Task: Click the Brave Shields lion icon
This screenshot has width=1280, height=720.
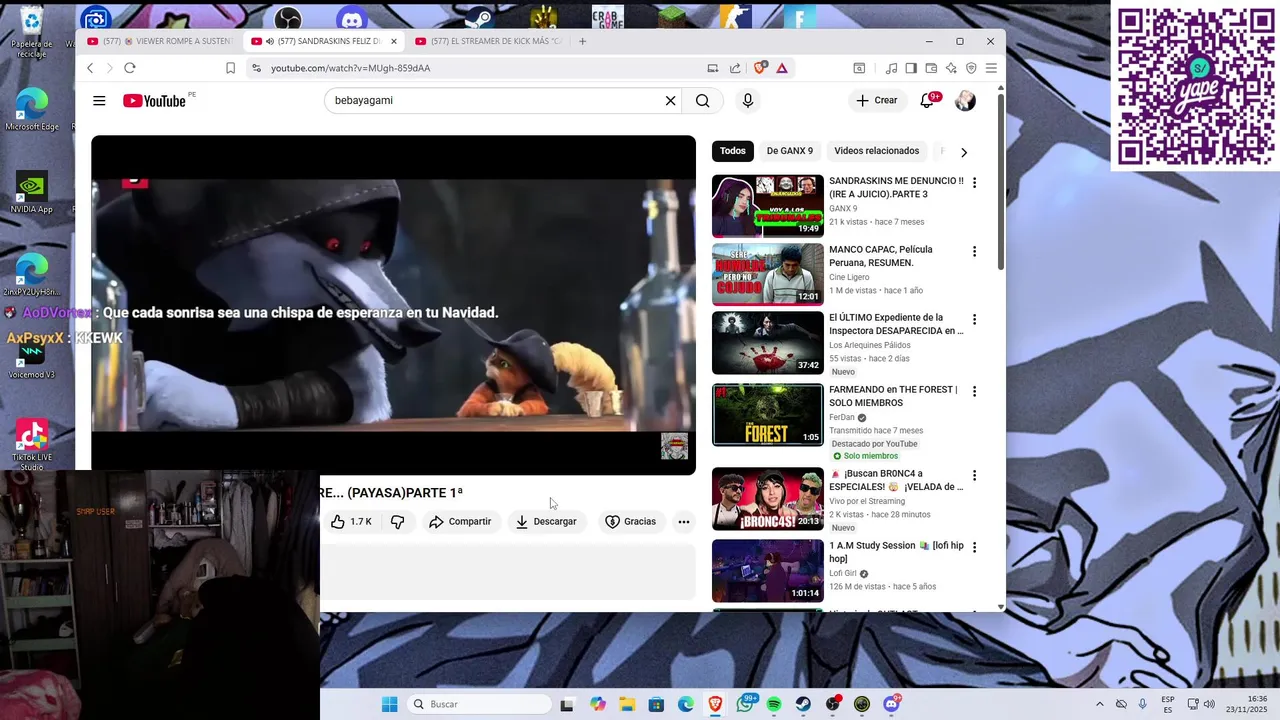Action: (760, 68)
